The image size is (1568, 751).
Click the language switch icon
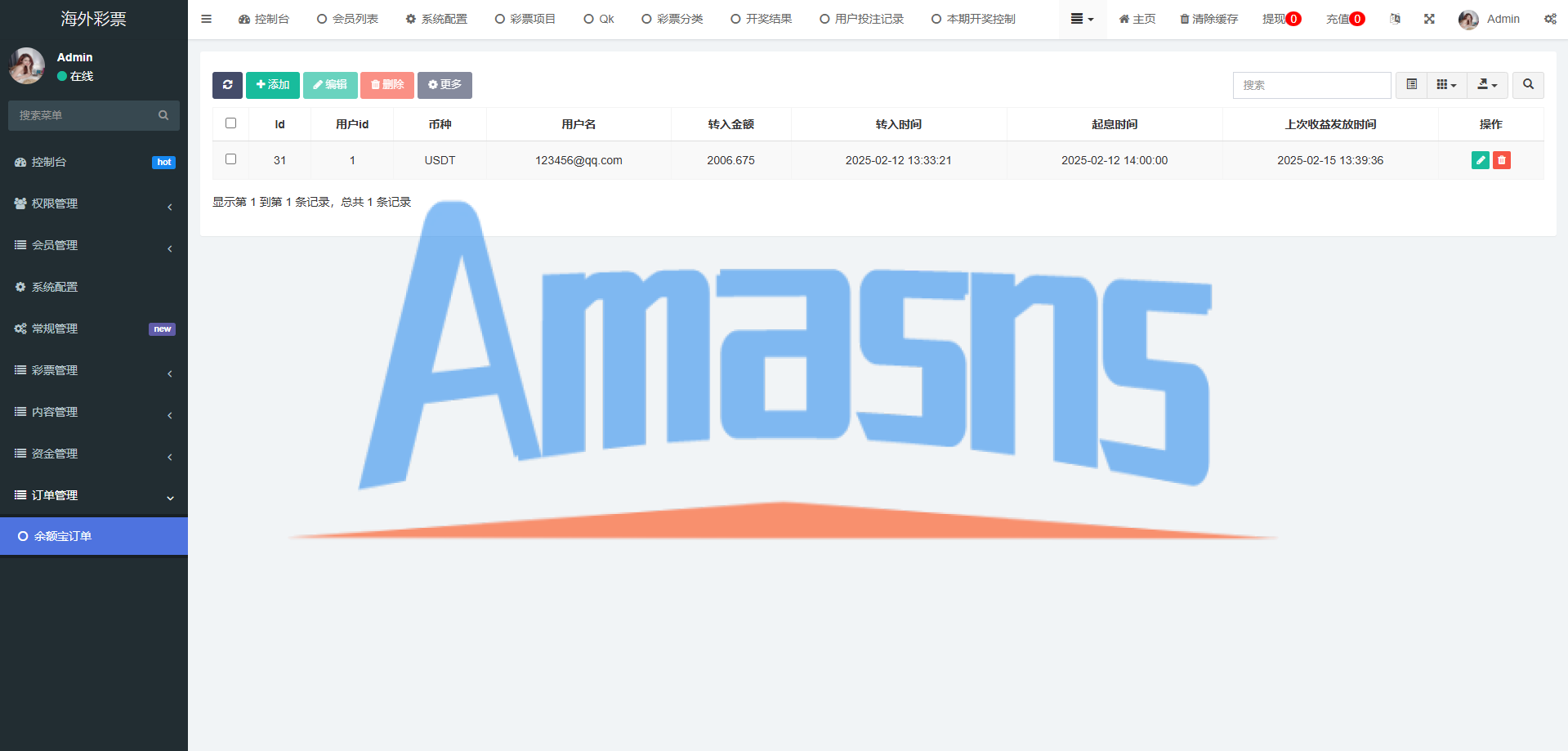1395,19
